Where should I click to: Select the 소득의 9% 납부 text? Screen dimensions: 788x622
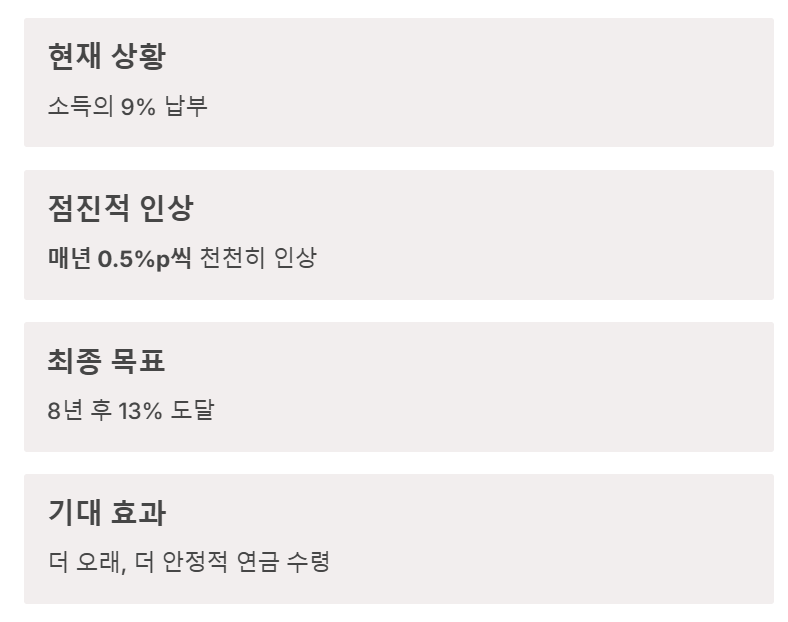pyautogui.click(x=128, y=106)
